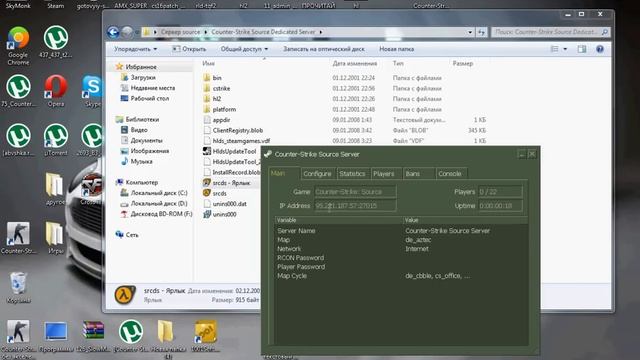Select the Map Cycle variable row
The height and width of the screenshot is (360, 640).
401,276
